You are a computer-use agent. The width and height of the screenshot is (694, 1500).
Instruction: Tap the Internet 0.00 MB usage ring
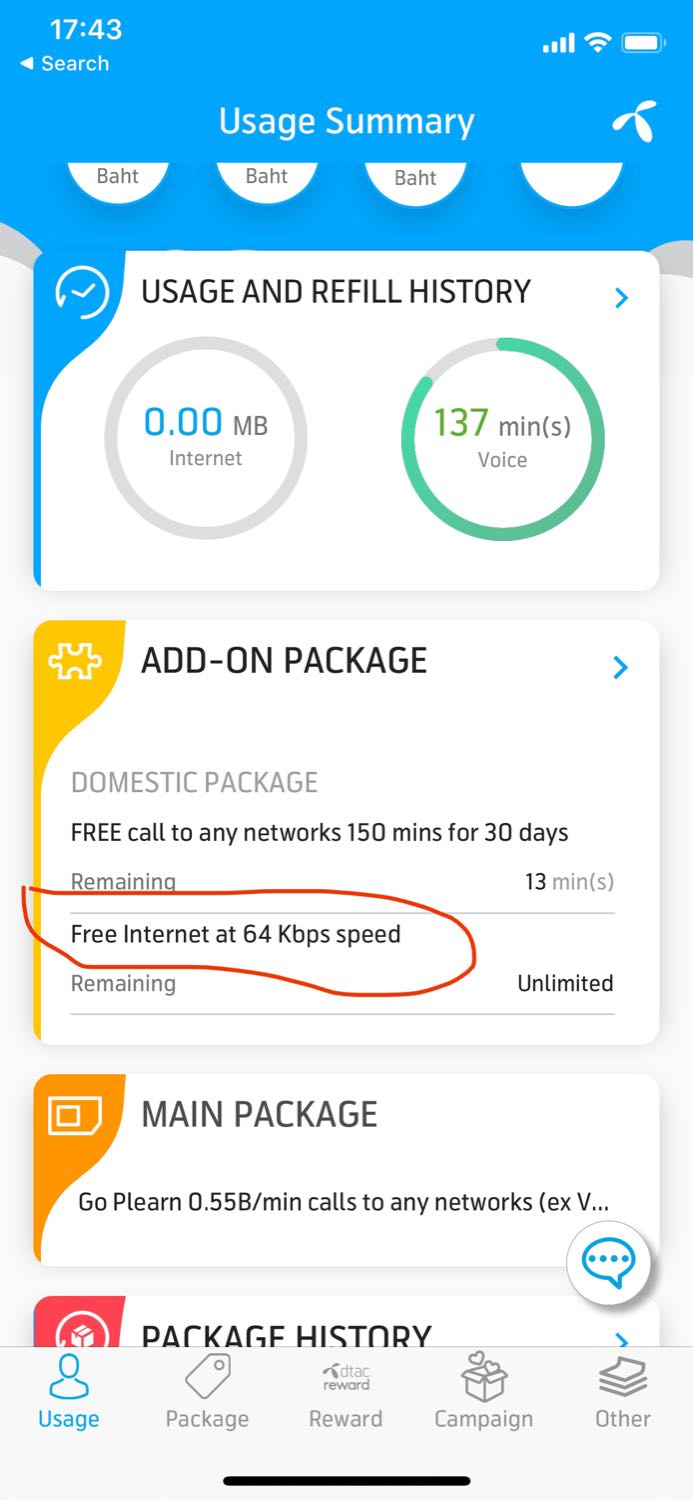tap(206, 438)
